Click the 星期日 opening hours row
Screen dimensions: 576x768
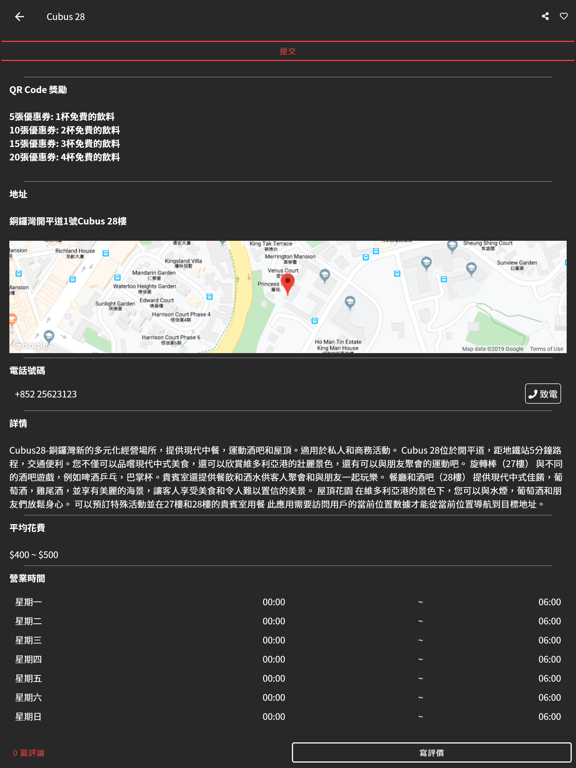(288, 717)
